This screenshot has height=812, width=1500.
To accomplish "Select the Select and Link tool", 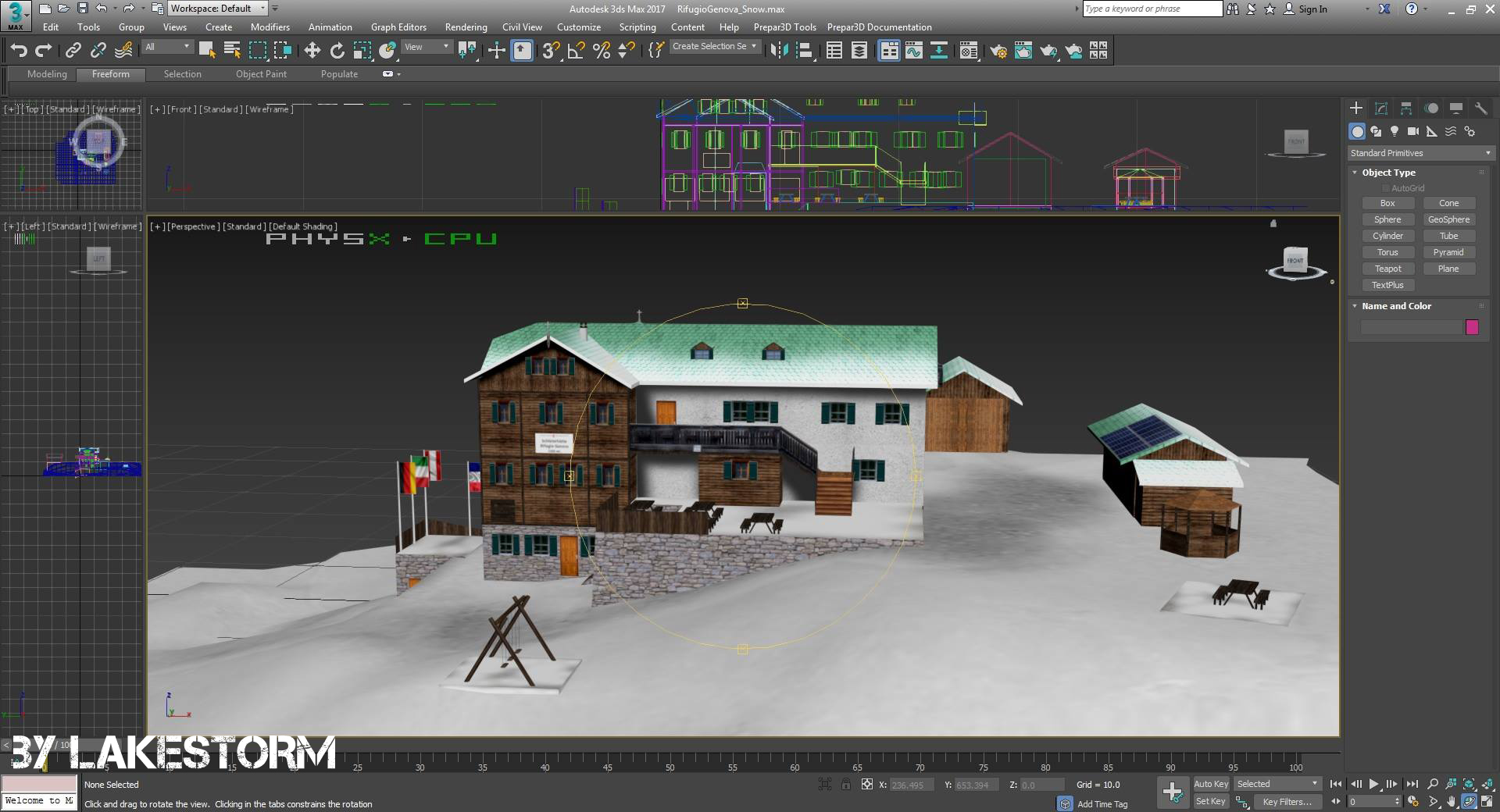I will coord(73,51).
